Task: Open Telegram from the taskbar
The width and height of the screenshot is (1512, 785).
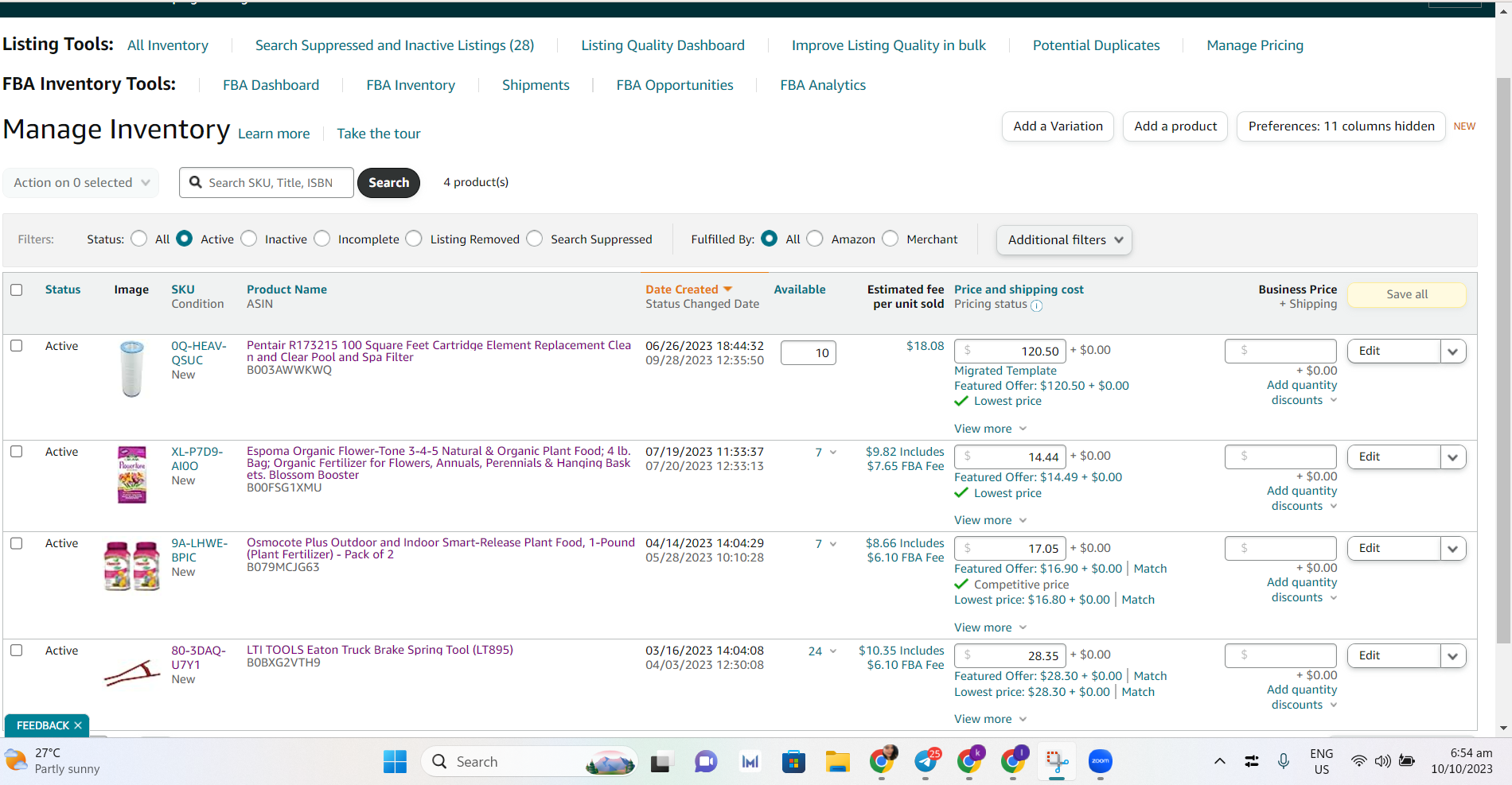Action: tap(926, 762)
